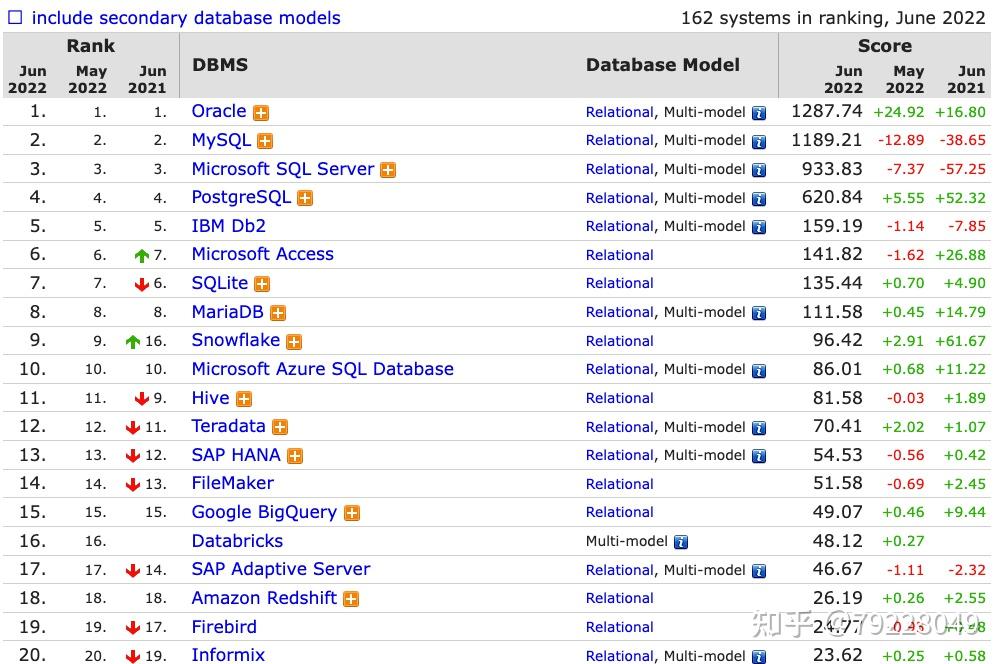Click the SAP Adaptive Server link
Viewport: 1006px width, 664px height.
pos(281,569)
